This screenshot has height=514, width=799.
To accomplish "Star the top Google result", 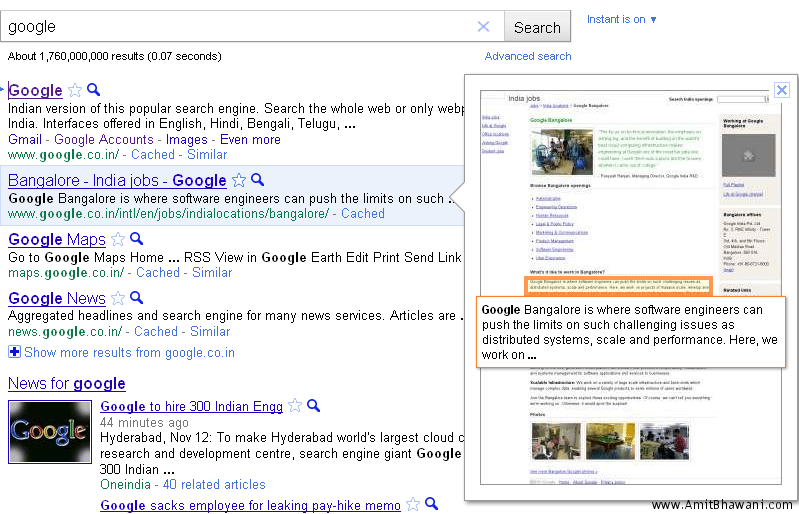I will pyautogui.click(x=75, y=90).
